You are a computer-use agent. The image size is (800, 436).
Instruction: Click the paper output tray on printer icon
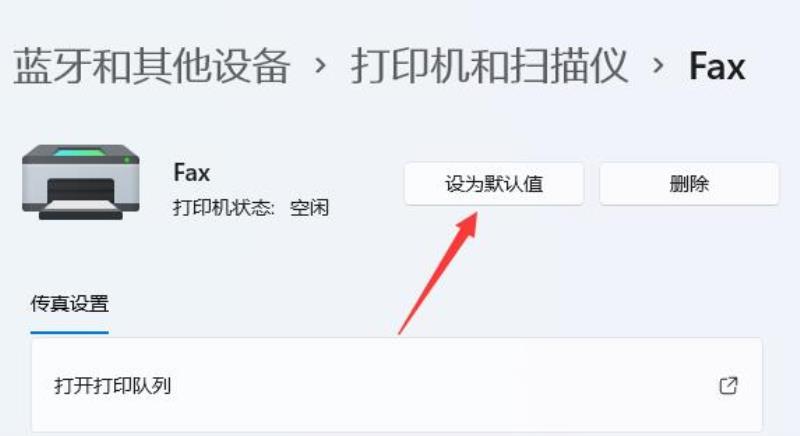(x=81, y=207)
